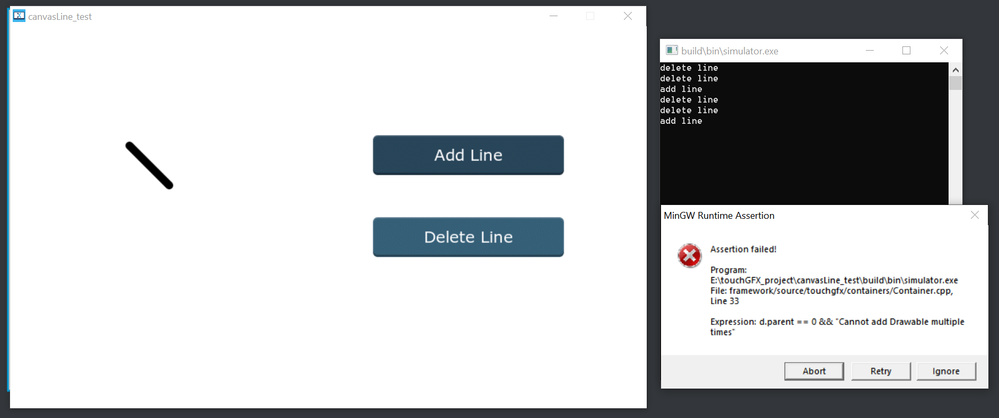Click the console vertical scrollbar thumb
The height and width of the screenshot is (418, 999).
pos(956,83)
